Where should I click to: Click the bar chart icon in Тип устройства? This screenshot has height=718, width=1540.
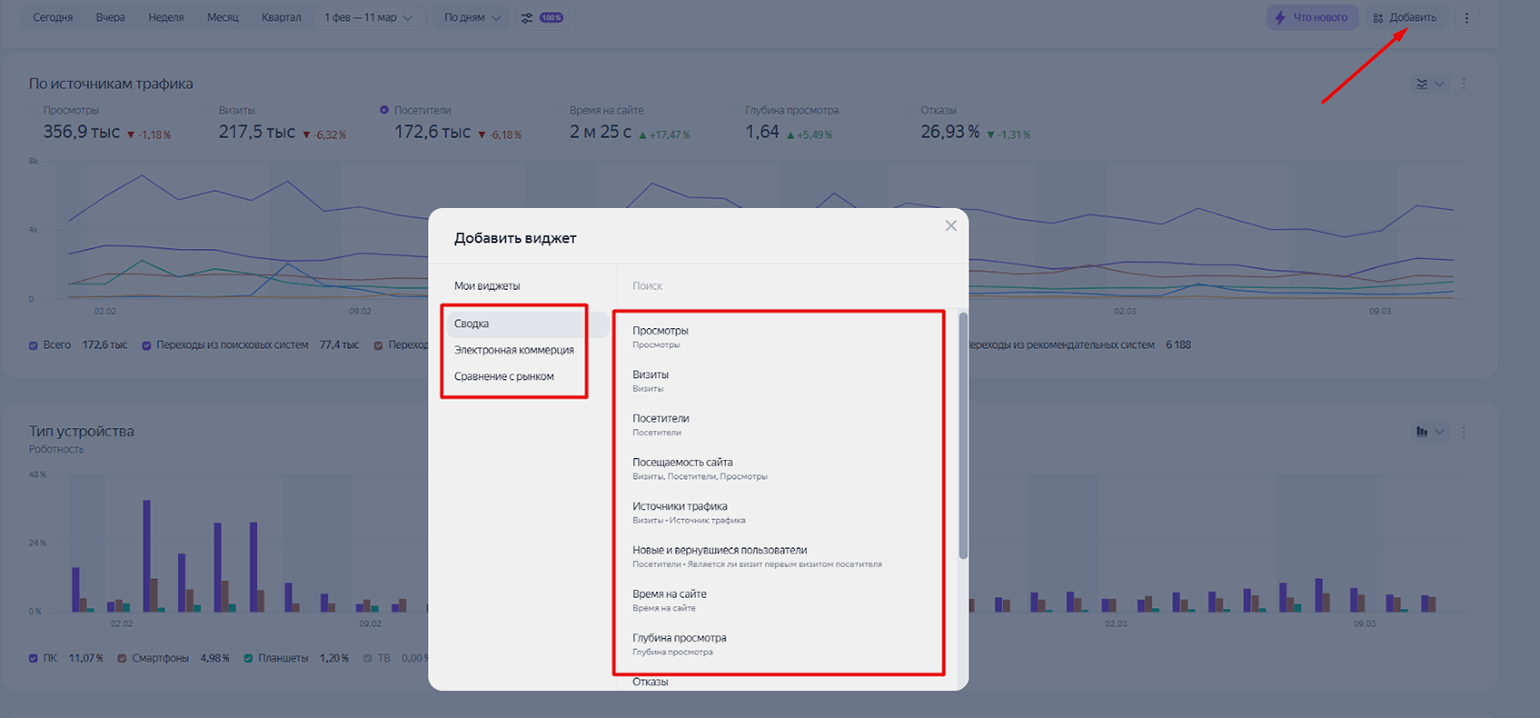pyautogui.click(x=1430, y=432)
